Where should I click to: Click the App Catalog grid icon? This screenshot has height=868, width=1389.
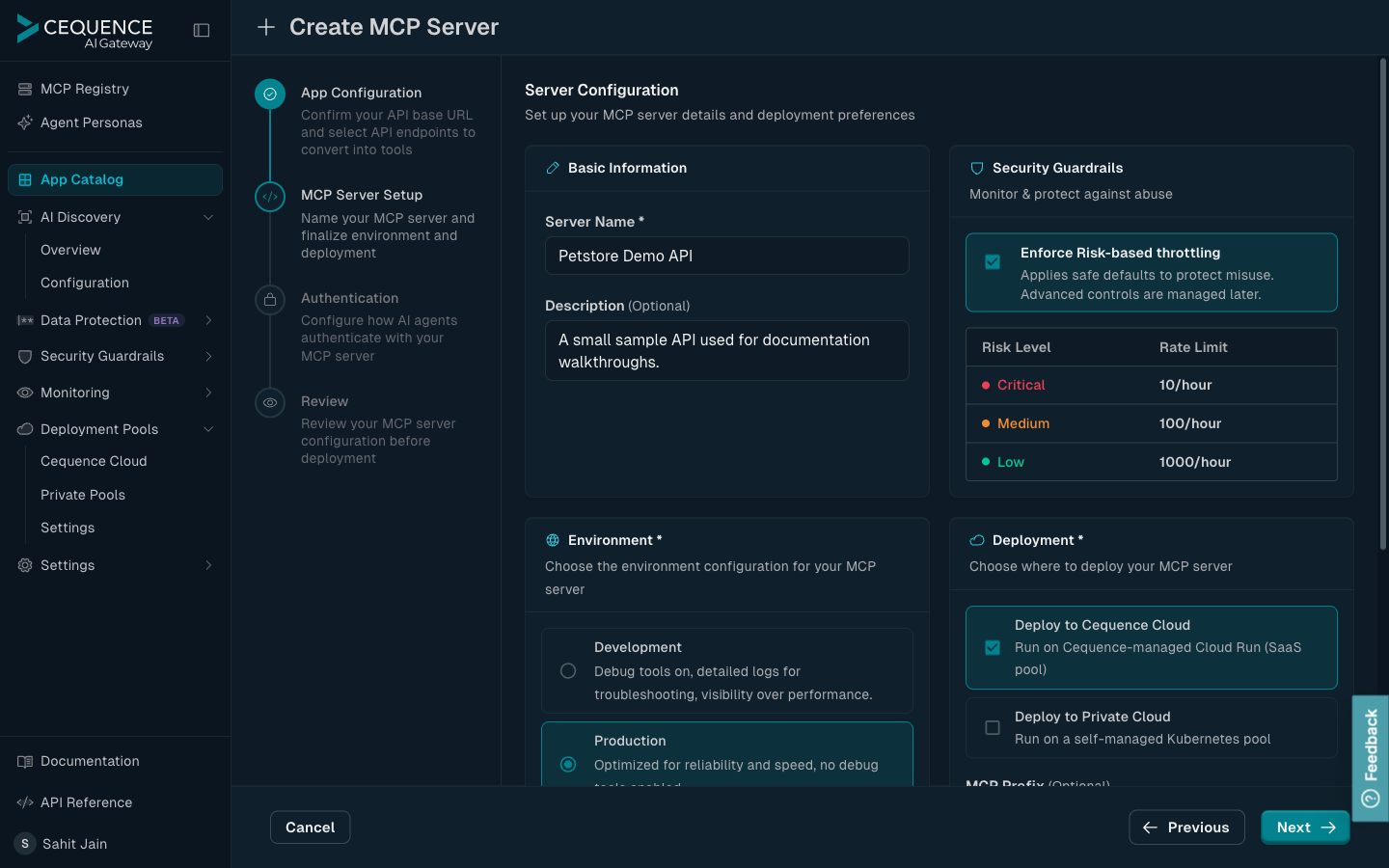(25, 179)
